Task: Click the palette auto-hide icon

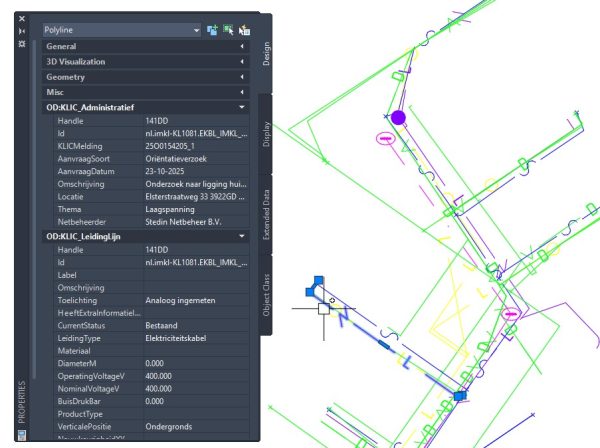Action: pos(22,31)
